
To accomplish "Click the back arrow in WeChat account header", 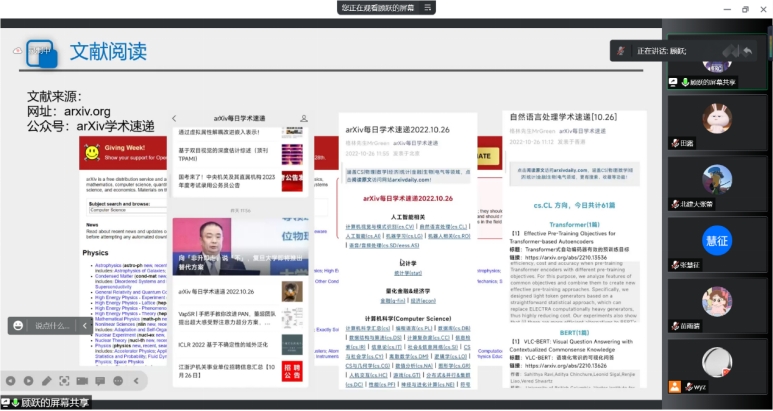I will (x=175, y=118).
